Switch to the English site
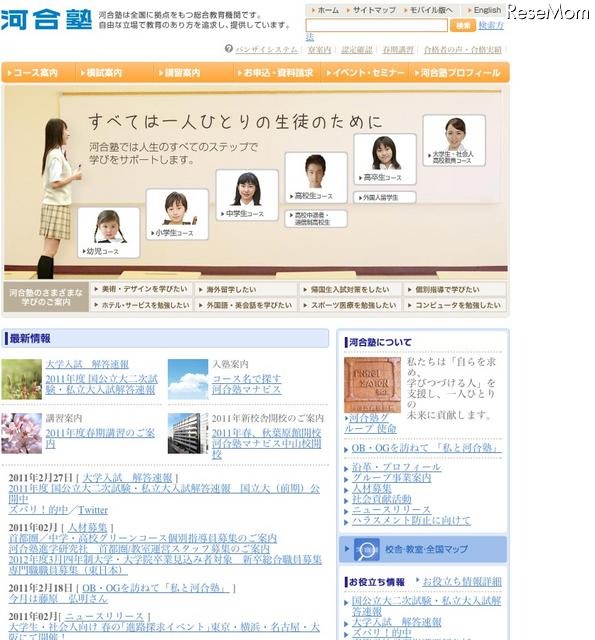The image size is (595, 640). [484, 10]
